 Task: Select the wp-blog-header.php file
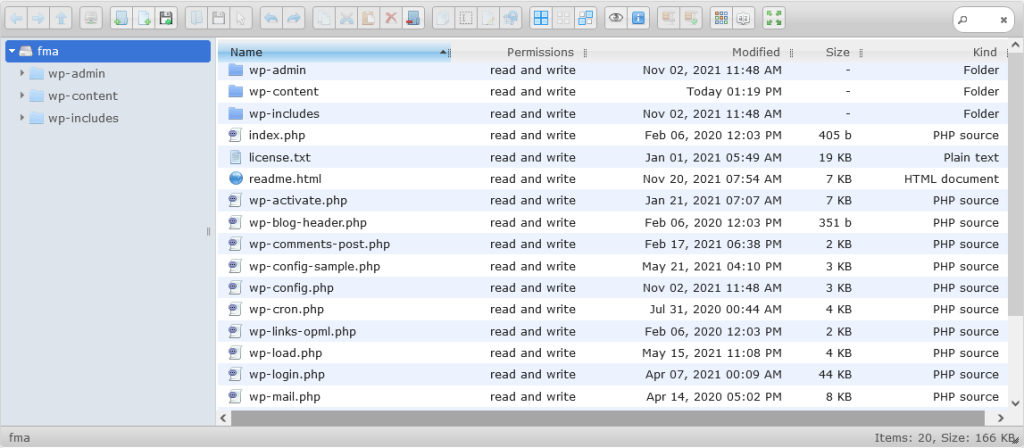pos(613,223)
